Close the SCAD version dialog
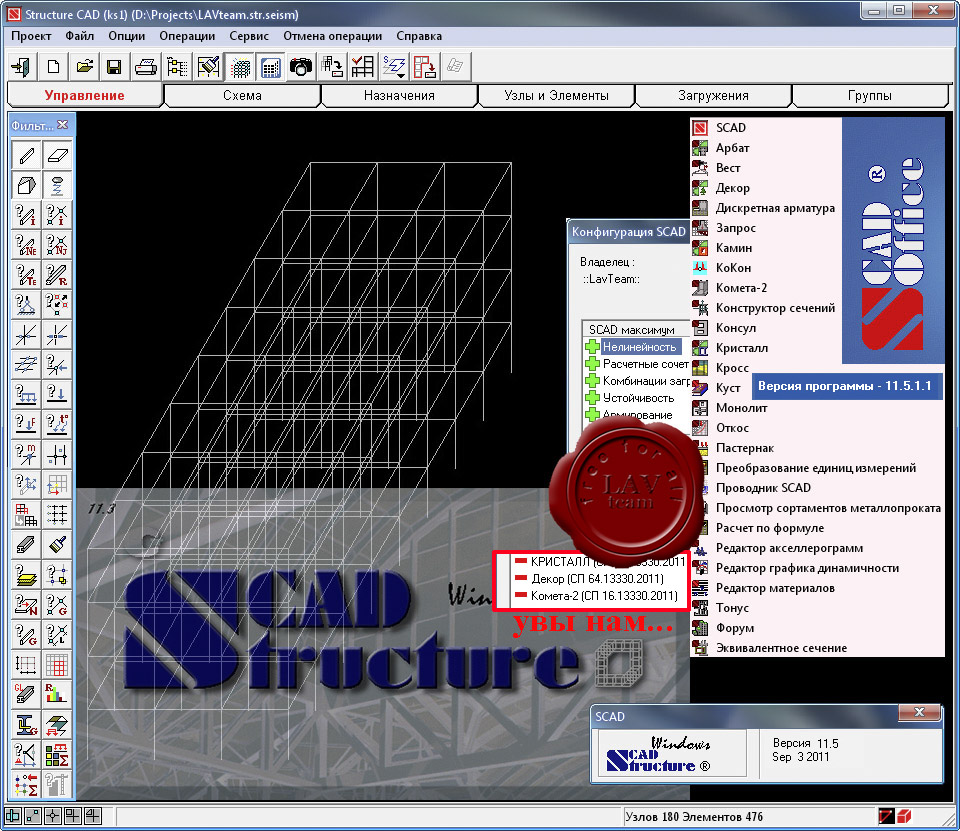The height and width of the screenshot is (831, 960). (919, 712)
